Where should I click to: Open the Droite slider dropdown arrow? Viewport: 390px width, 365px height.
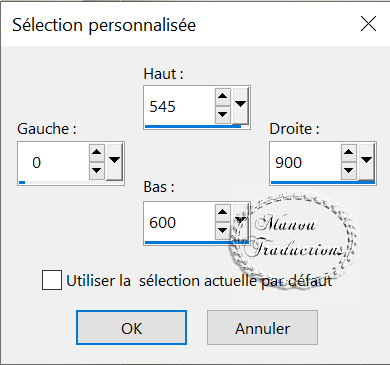pyautogui.click(x=366, y=162)
